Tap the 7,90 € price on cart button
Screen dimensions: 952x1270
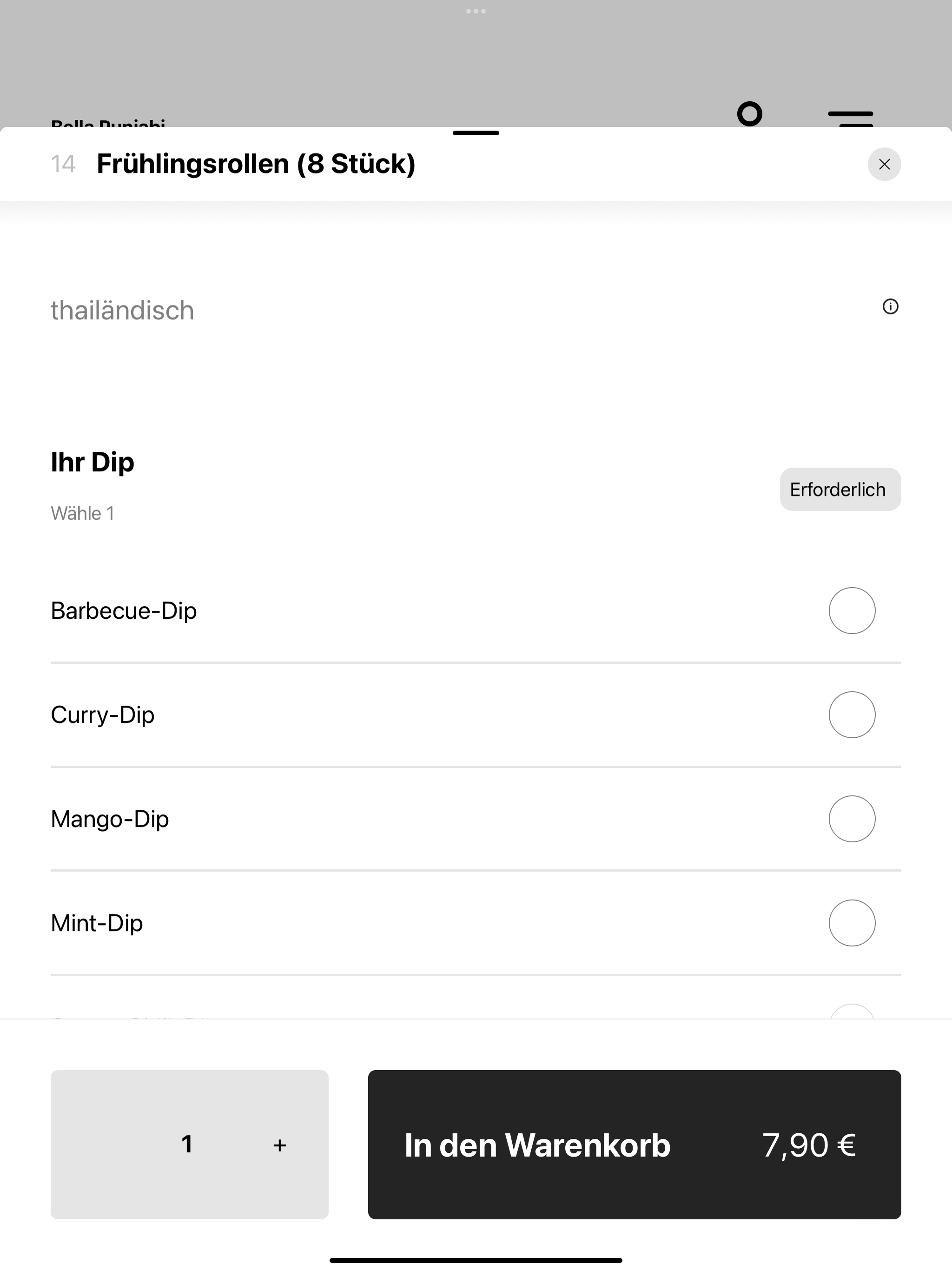coord(808,1145)
